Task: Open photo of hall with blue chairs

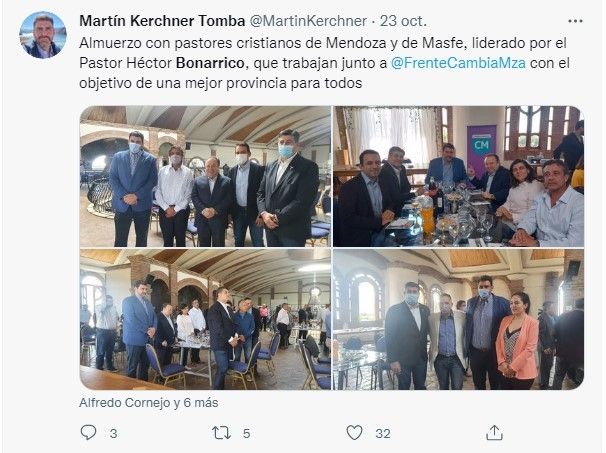Action: [x=205, y=319]
